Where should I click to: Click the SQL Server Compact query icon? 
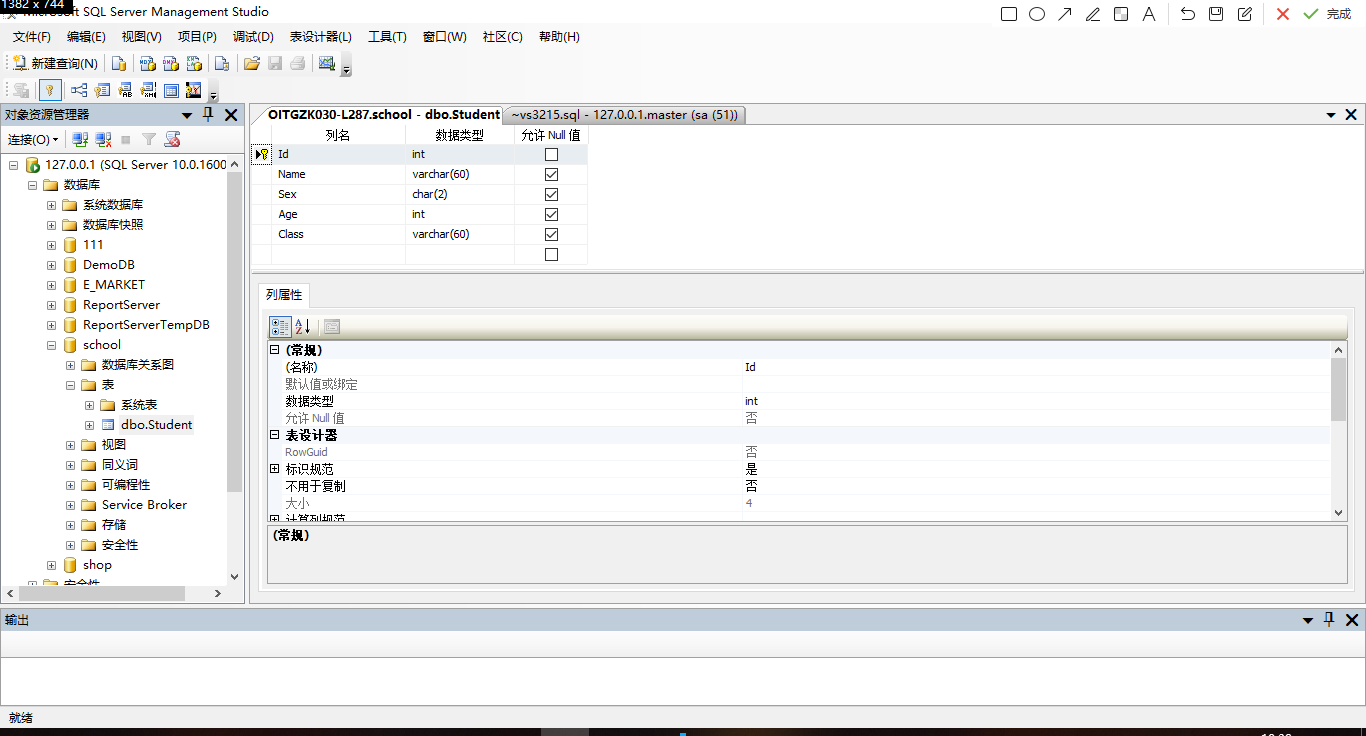point(222,63)
